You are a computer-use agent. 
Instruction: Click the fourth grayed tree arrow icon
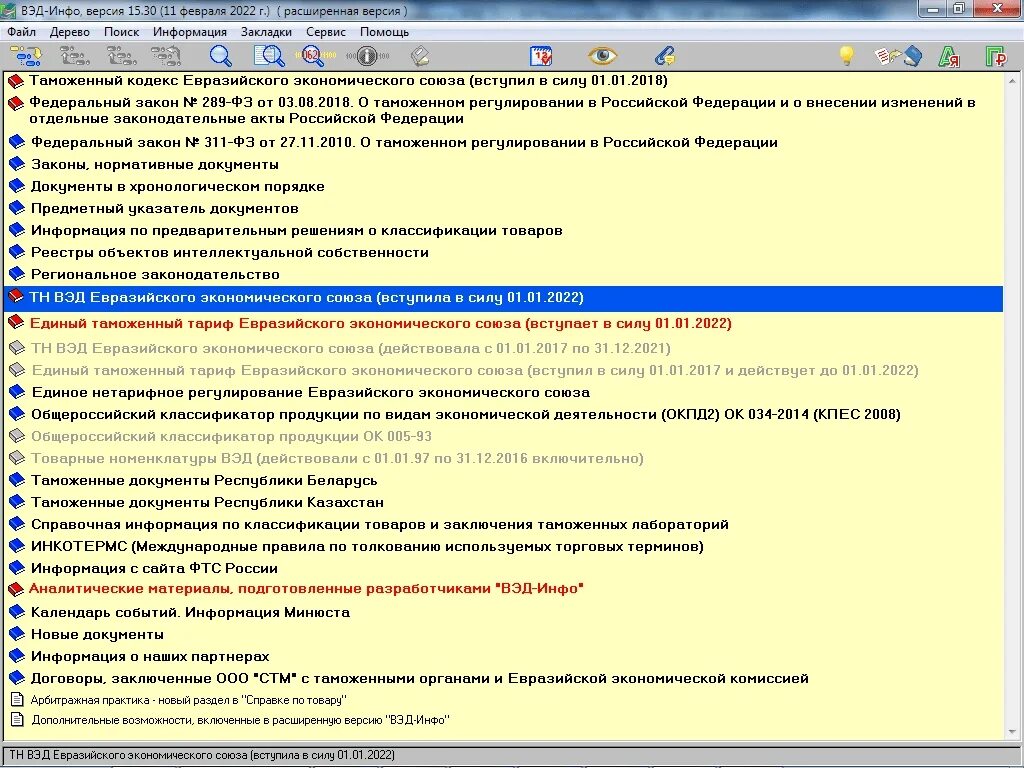click(x=166, y=56)
